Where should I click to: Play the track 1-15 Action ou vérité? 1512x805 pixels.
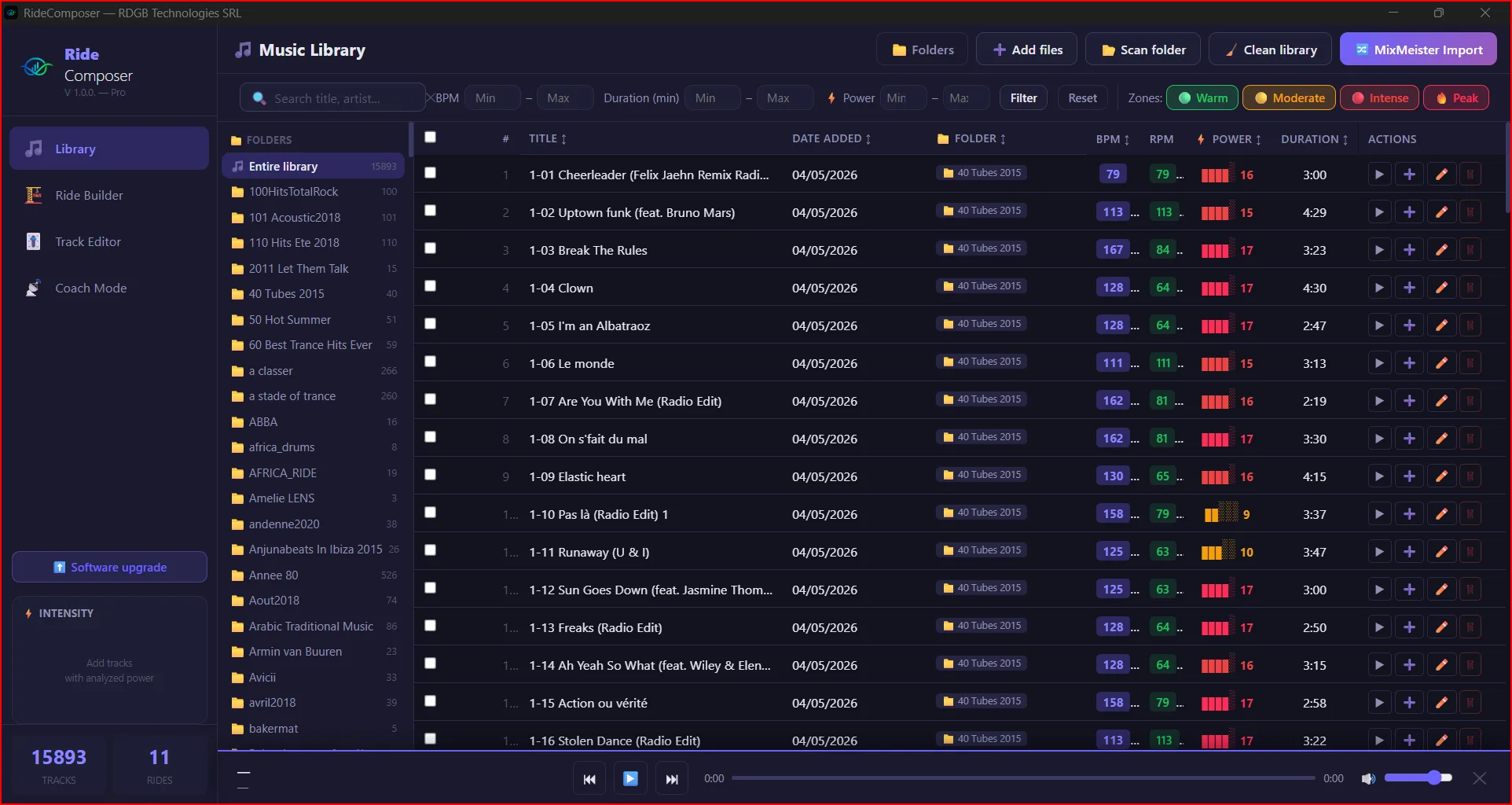point(1378,703)
